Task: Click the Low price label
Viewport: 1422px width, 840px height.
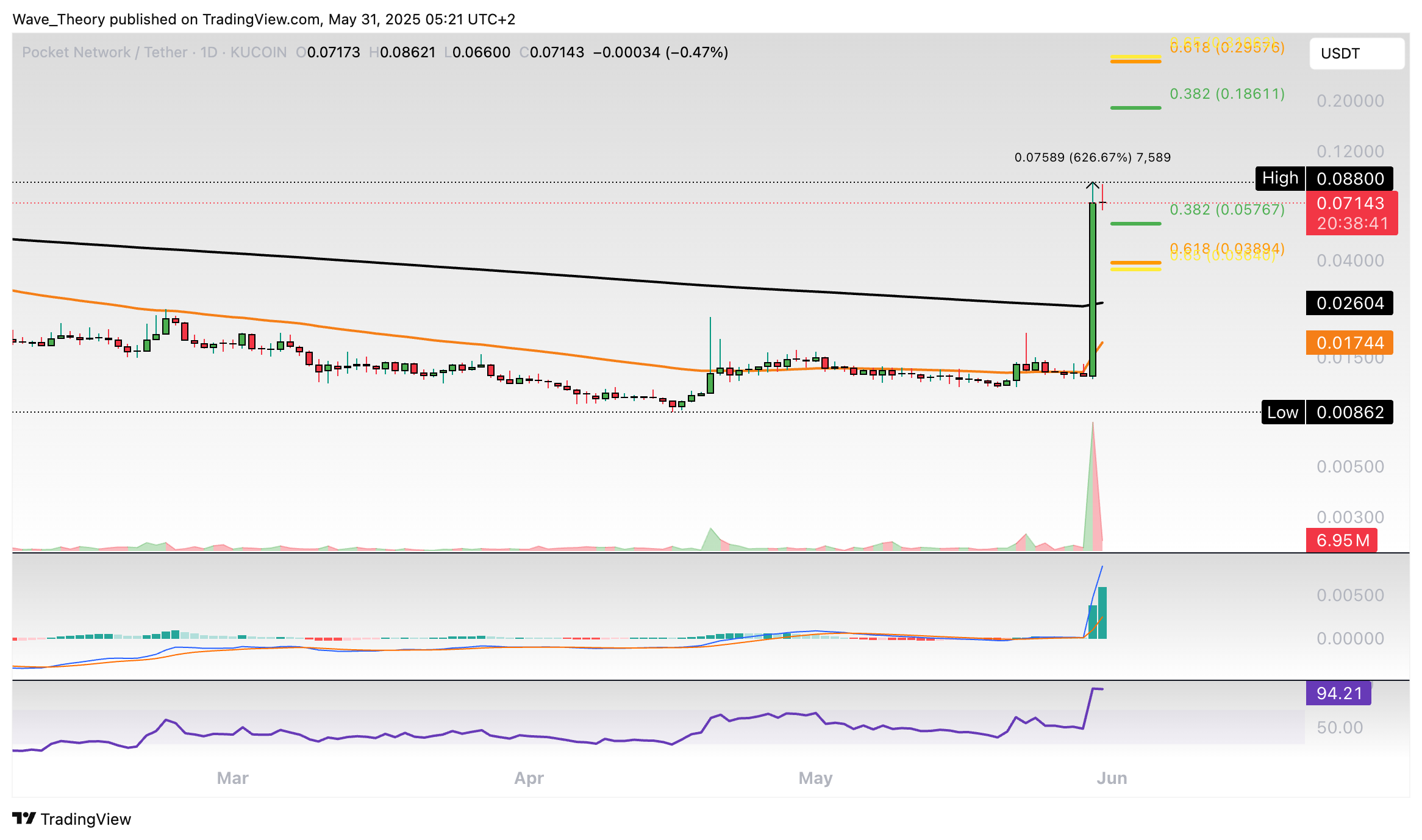Action: click(1282, 413)
